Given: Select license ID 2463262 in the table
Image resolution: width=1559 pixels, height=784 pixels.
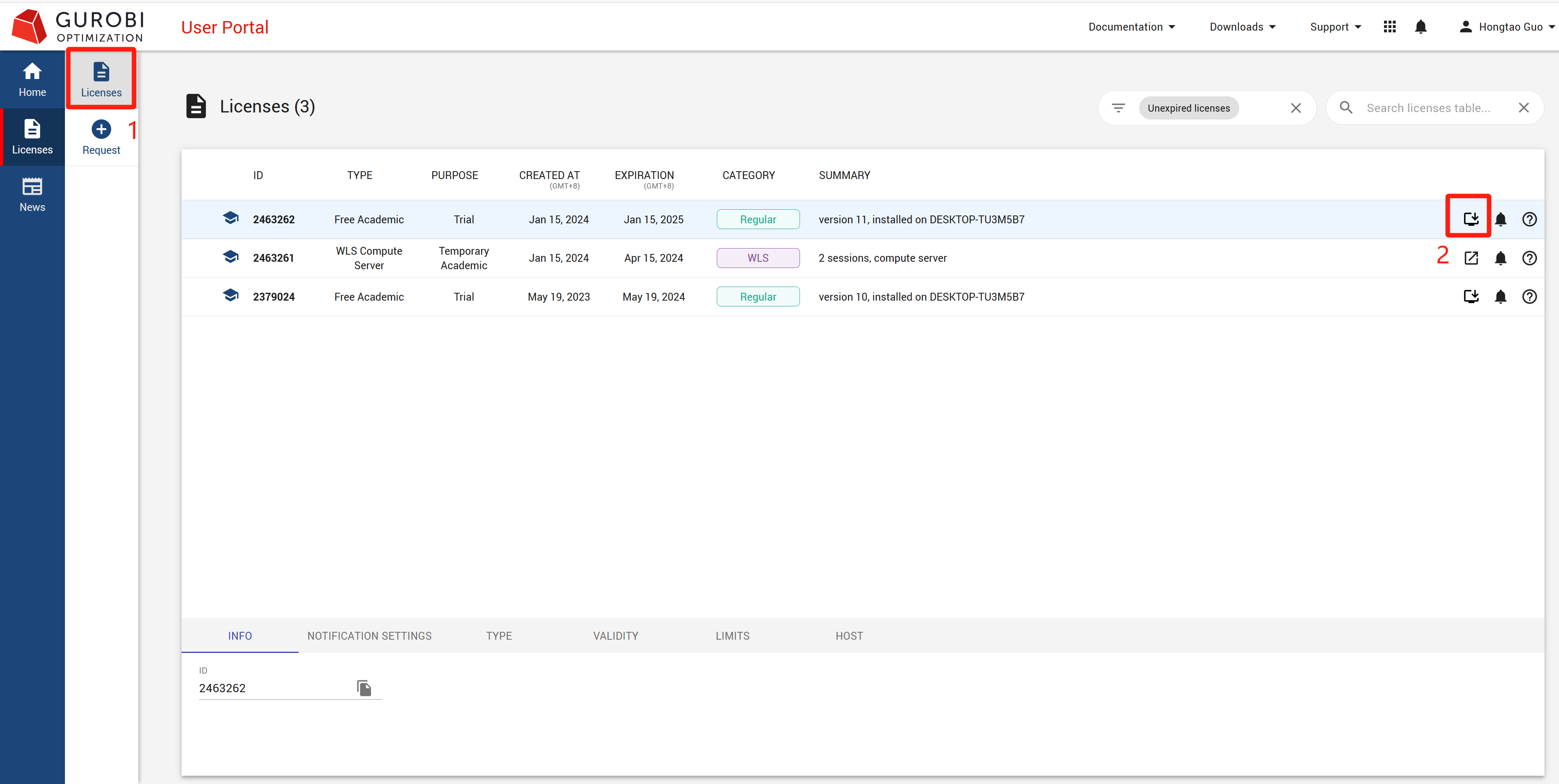Looking at the screenshot, I should point(273,219).
